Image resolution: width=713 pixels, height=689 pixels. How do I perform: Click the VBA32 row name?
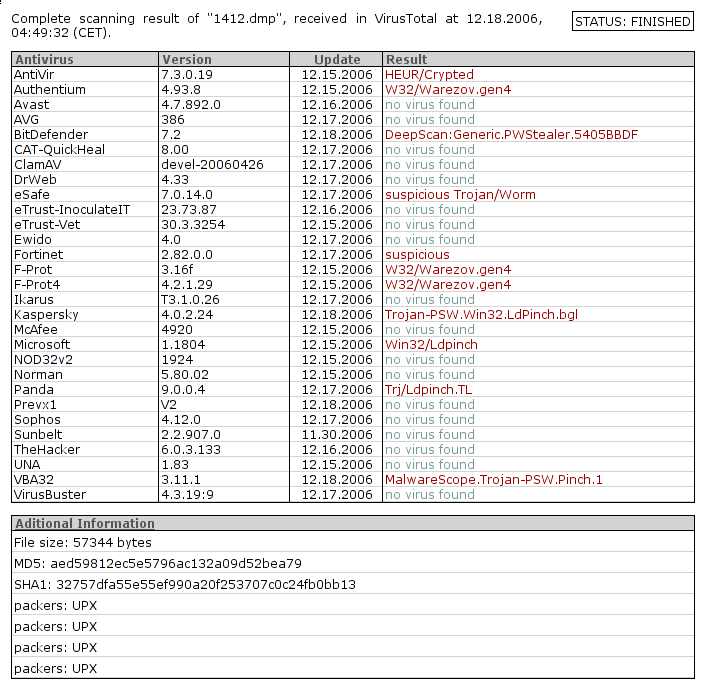point(34,480)
